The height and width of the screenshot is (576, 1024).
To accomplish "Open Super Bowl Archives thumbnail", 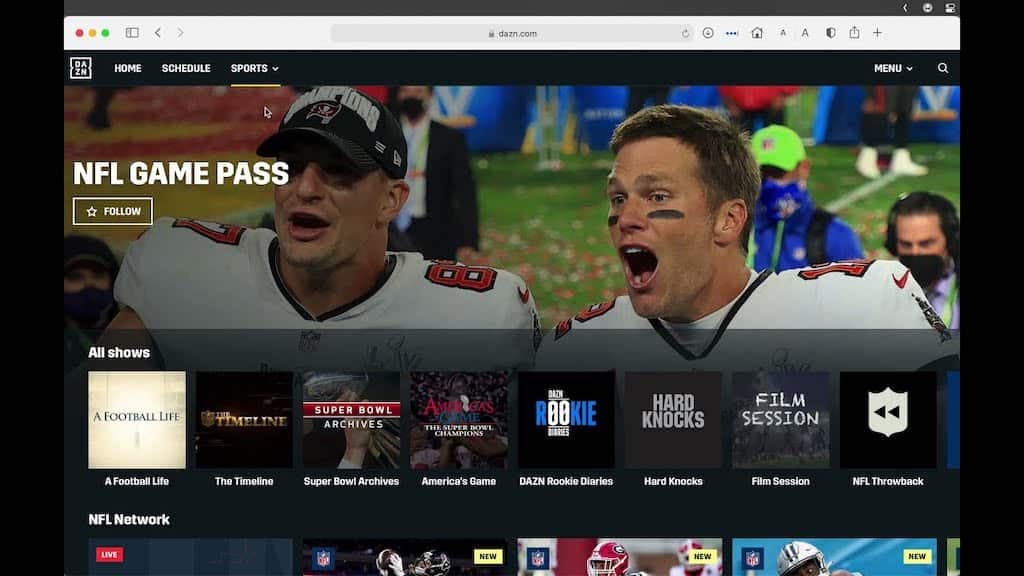I will coord(351,420).
